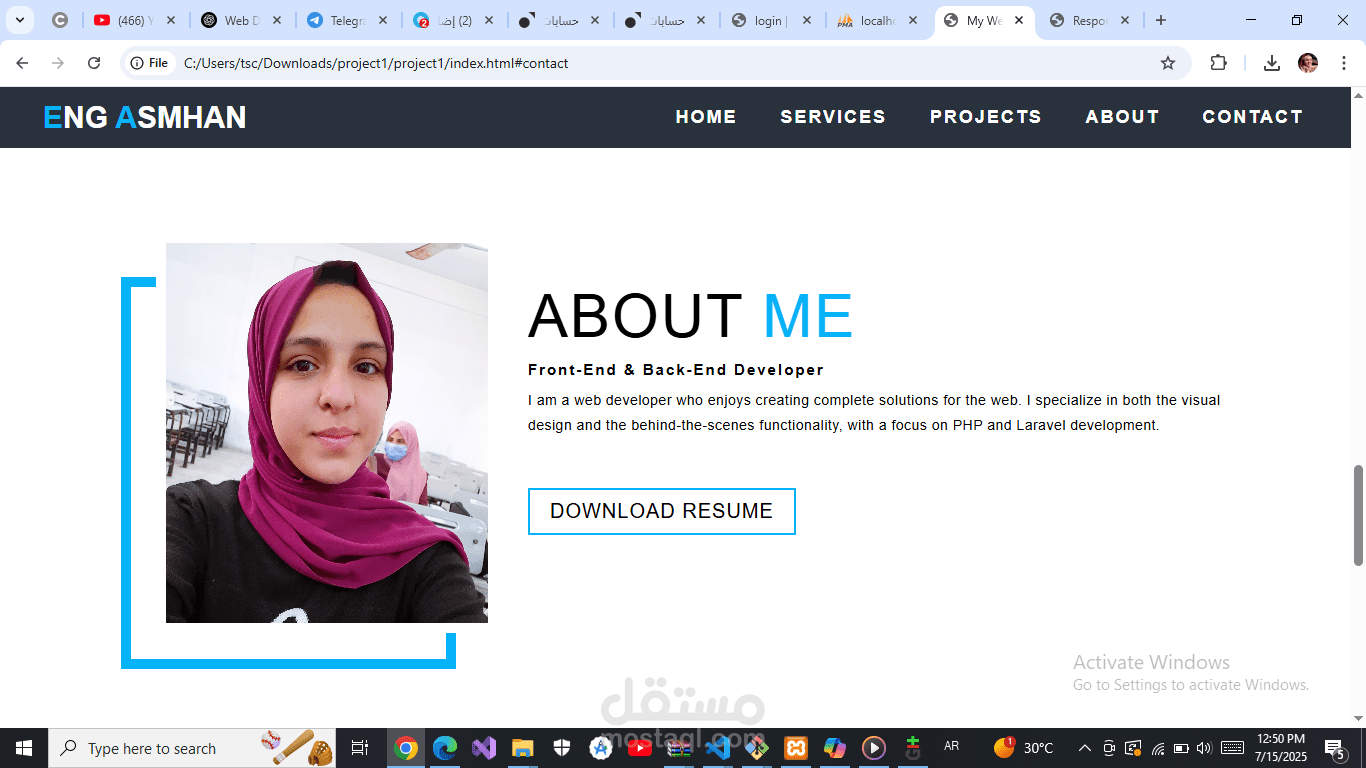The width and height of the screenshot is (1366, 768).
Task: Open a new browser tab
Action: (1161, 20)
